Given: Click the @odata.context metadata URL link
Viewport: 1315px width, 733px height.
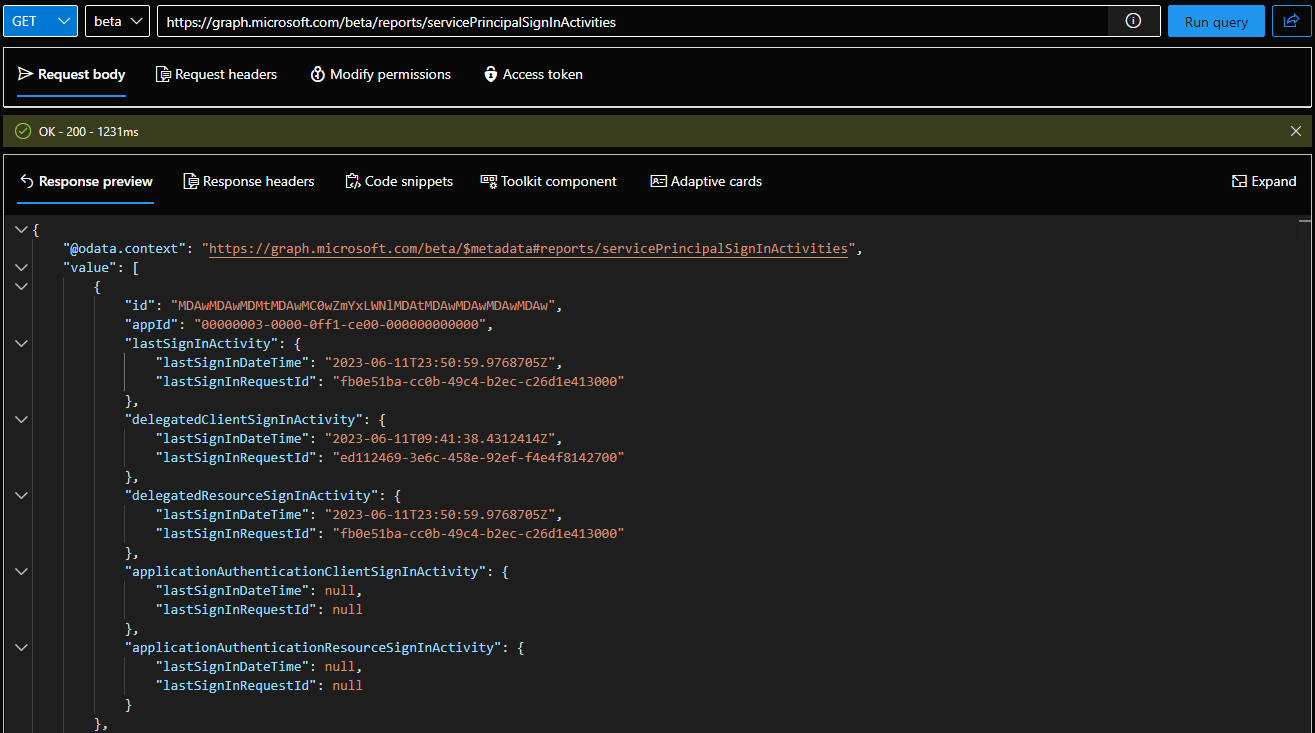Looking at the screenshot, I should (527, 248).
